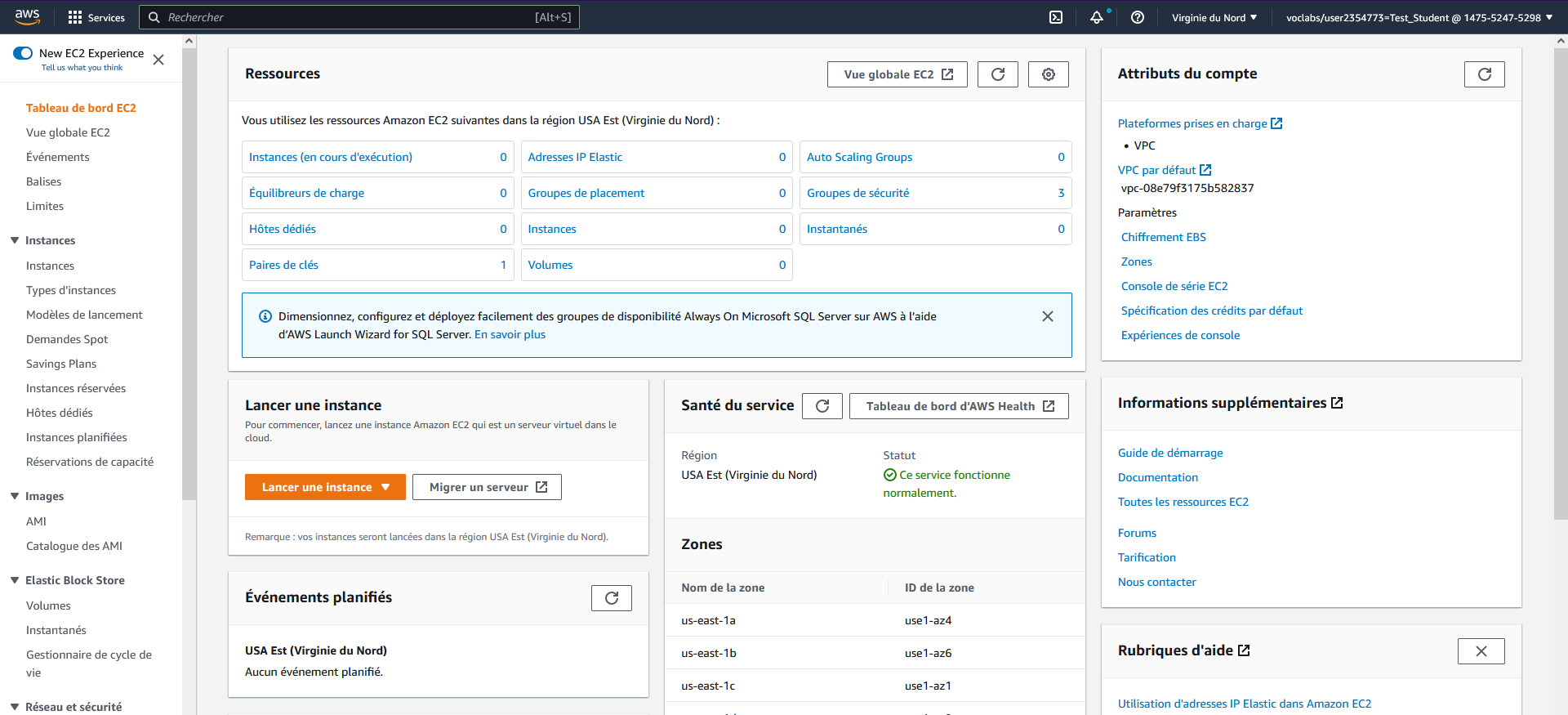Screen dimensions: 1568x715
Task: Click the AWS logo home icon
Action: (27, 16)
